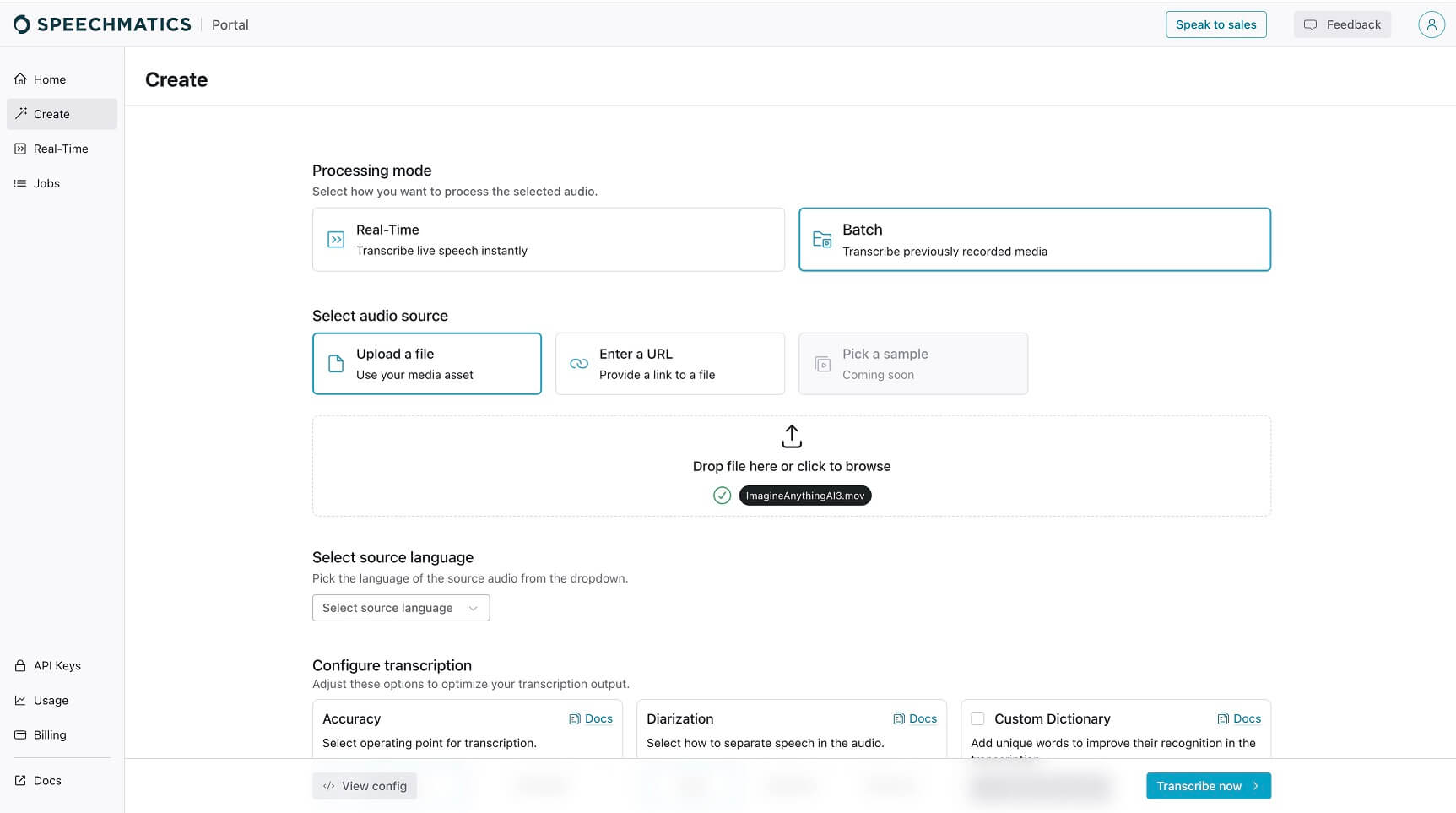
Task: Open the Select source language dropdown
Action: click(x=401, y=608)
